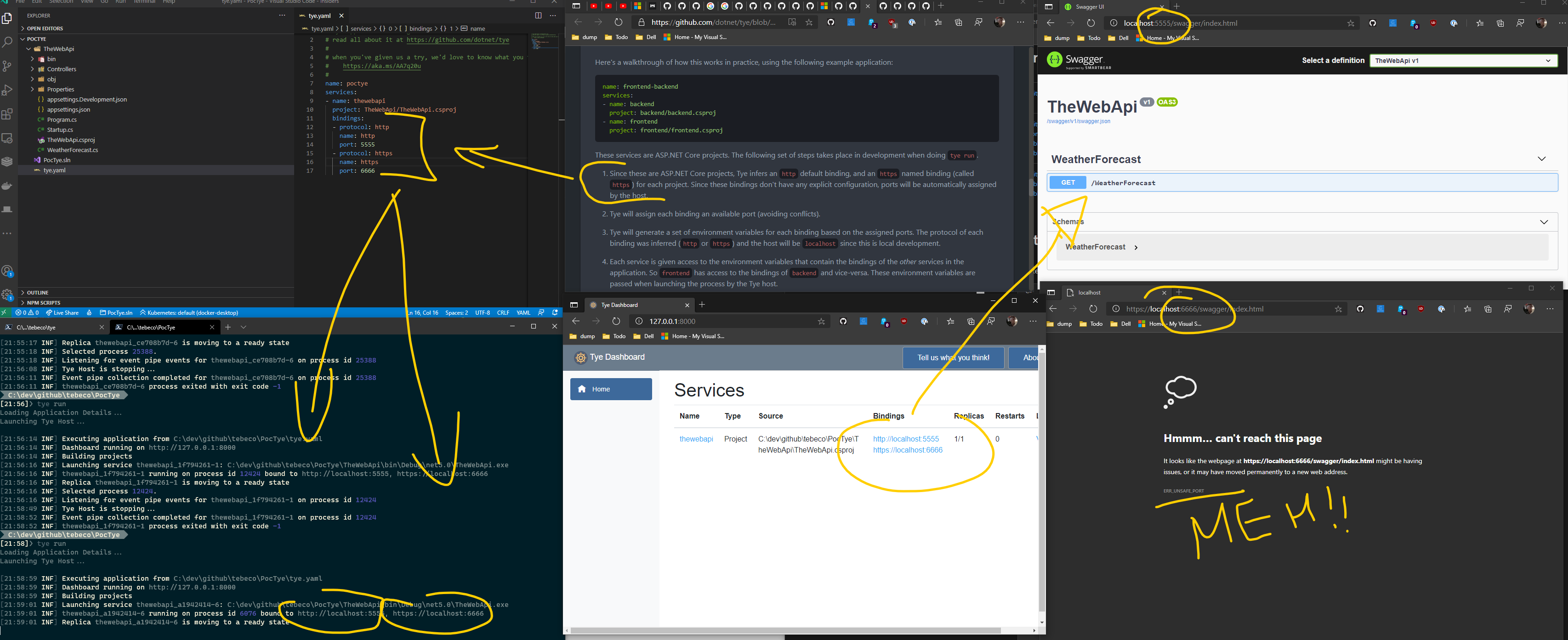This screenshot has width=1568, height=640.
Task: Click the Kubernetes docker-desktop context in status bar
Action: pyautogui.click(x=189, y=313)
